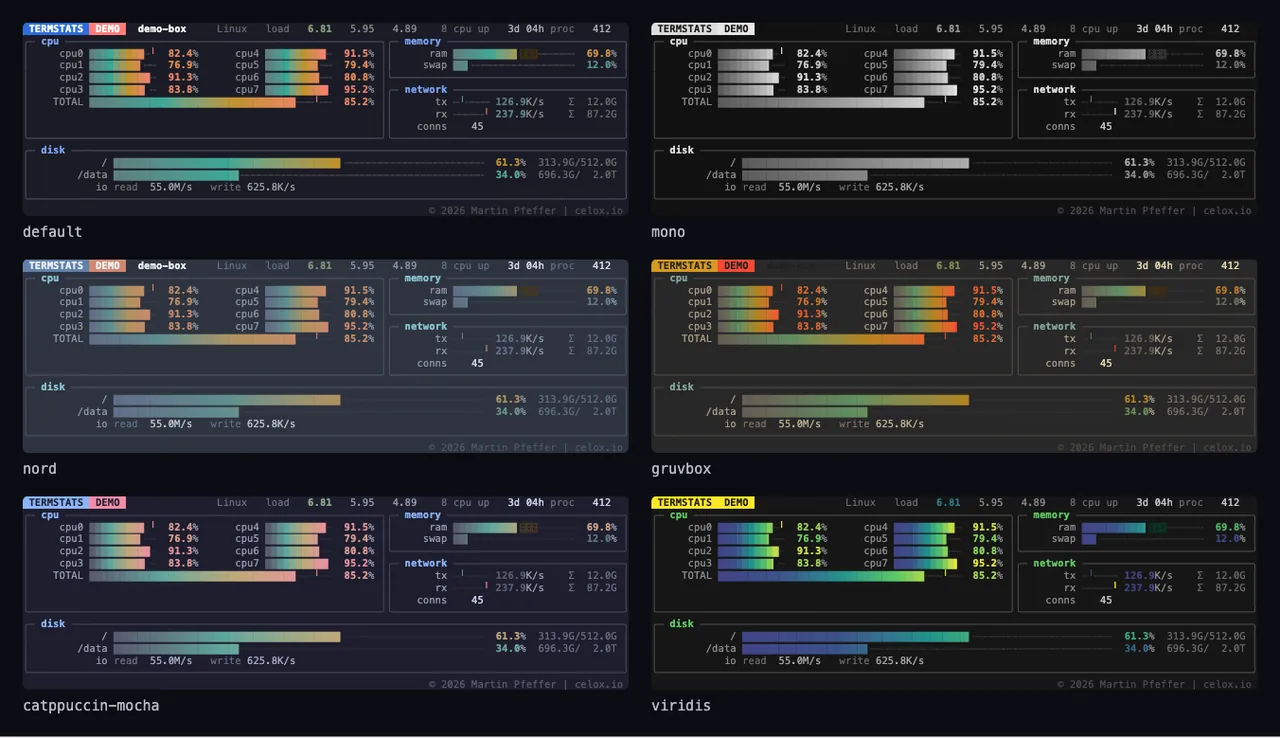The width and height of the screenshot is (1280, 738).
Task: Click the swap bar in catppuccin-mocha panel
Action: coord(460,539)
